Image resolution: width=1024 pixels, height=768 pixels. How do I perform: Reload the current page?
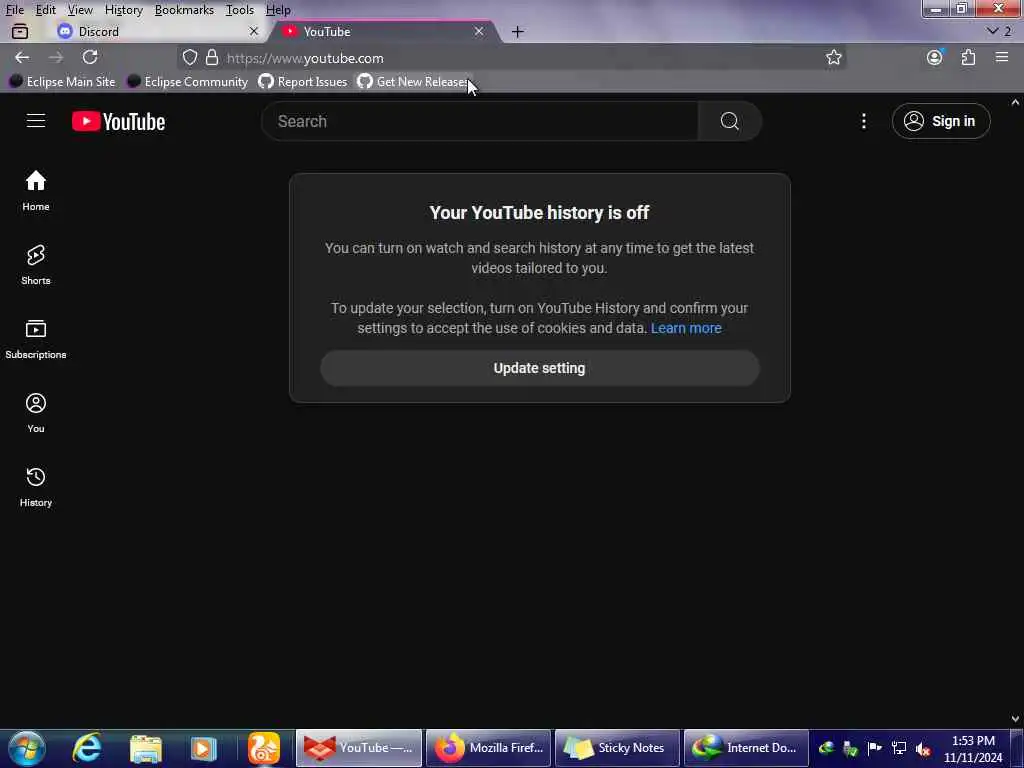coord(90,57)
